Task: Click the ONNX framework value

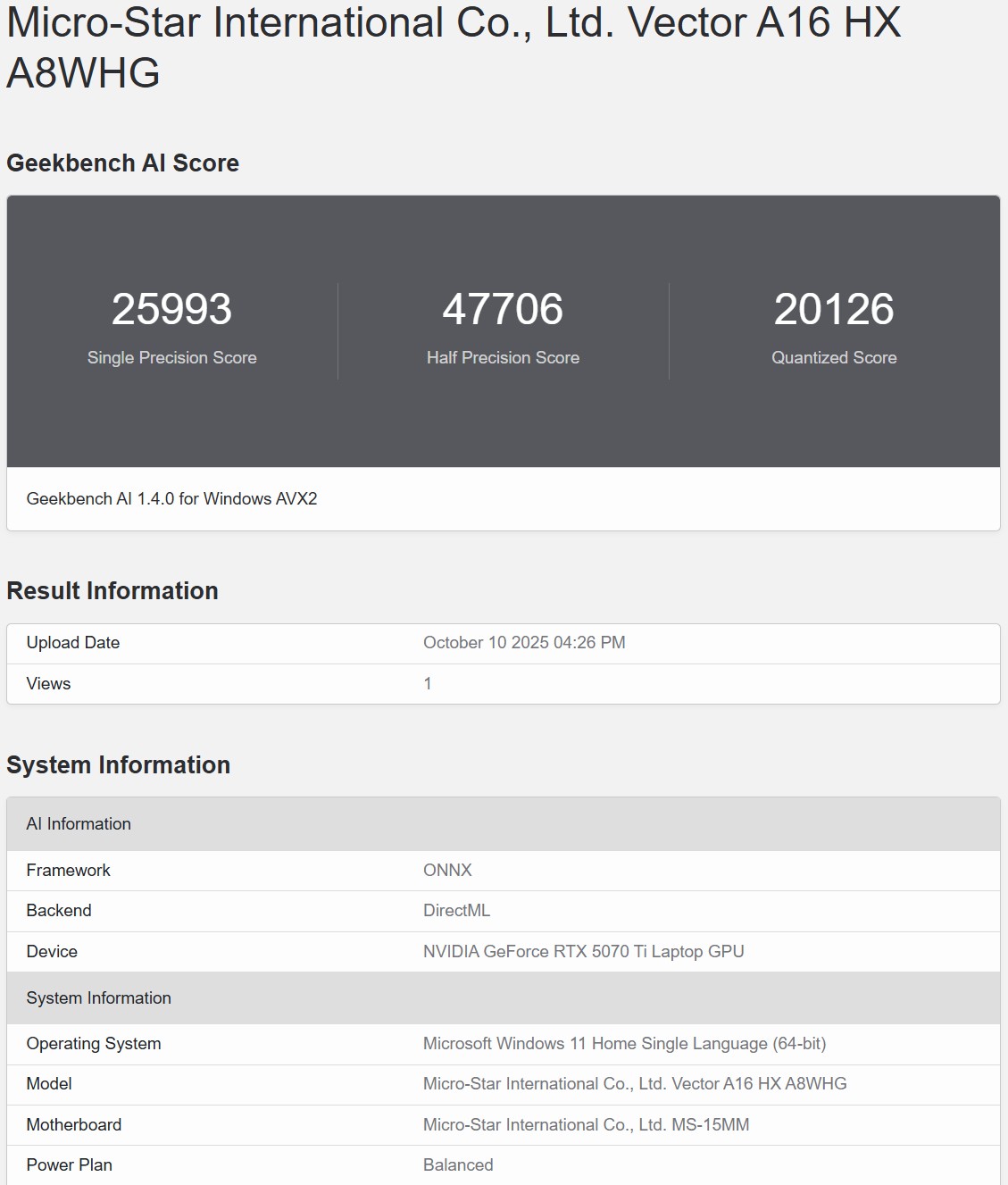Action: [x=447, y=871]
